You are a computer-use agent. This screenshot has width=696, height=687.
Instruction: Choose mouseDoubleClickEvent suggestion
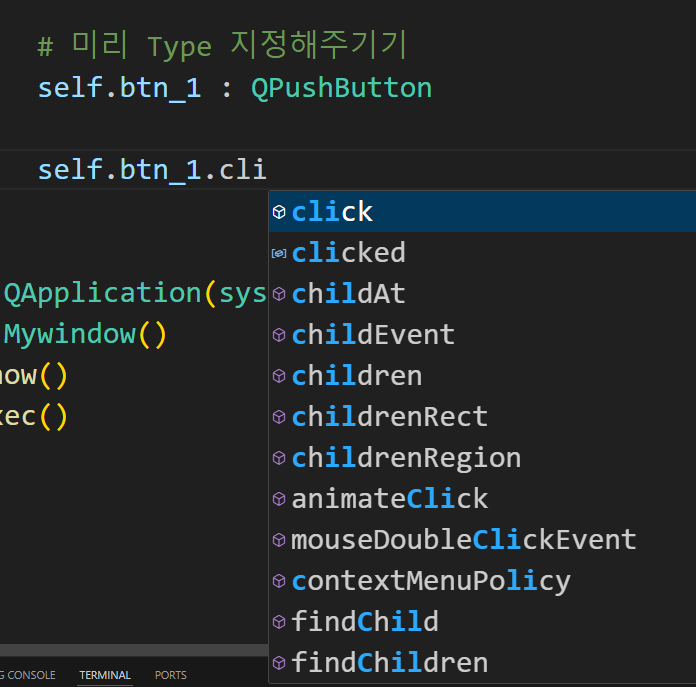tap(482, 540)
